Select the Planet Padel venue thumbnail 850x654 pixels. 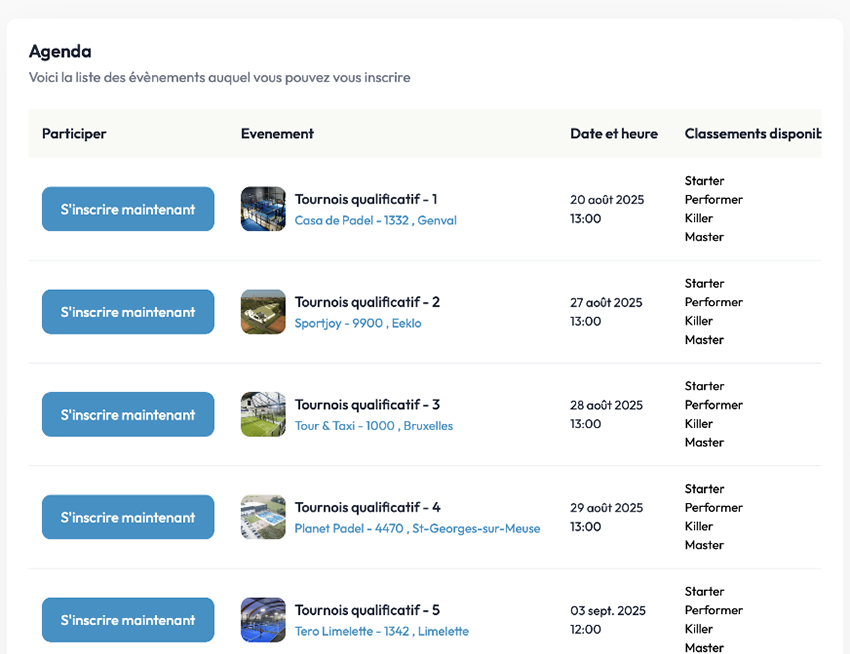pos(263,517)
